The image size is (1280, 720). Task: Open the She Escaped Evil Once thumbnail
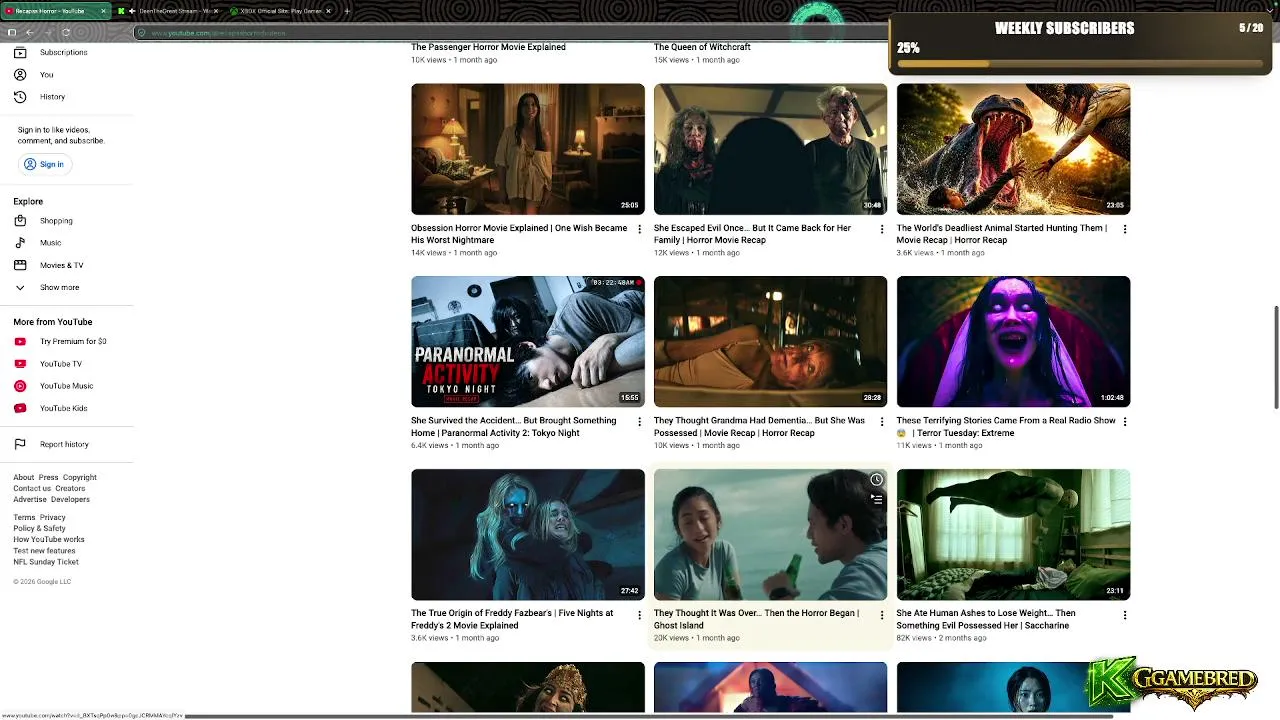click(x=770, y=149)
